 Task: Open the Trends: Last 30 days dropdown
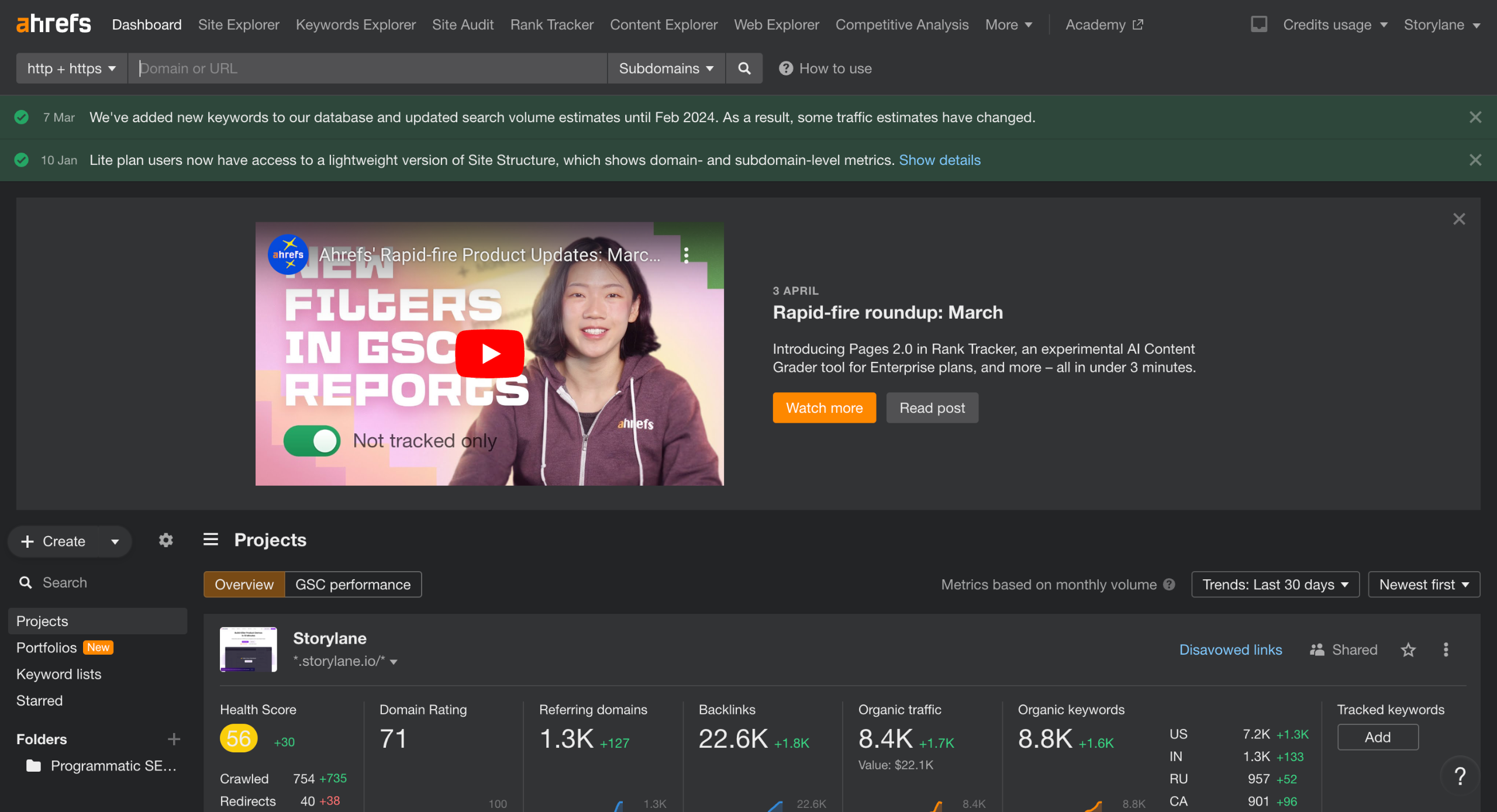[1275, 585]
